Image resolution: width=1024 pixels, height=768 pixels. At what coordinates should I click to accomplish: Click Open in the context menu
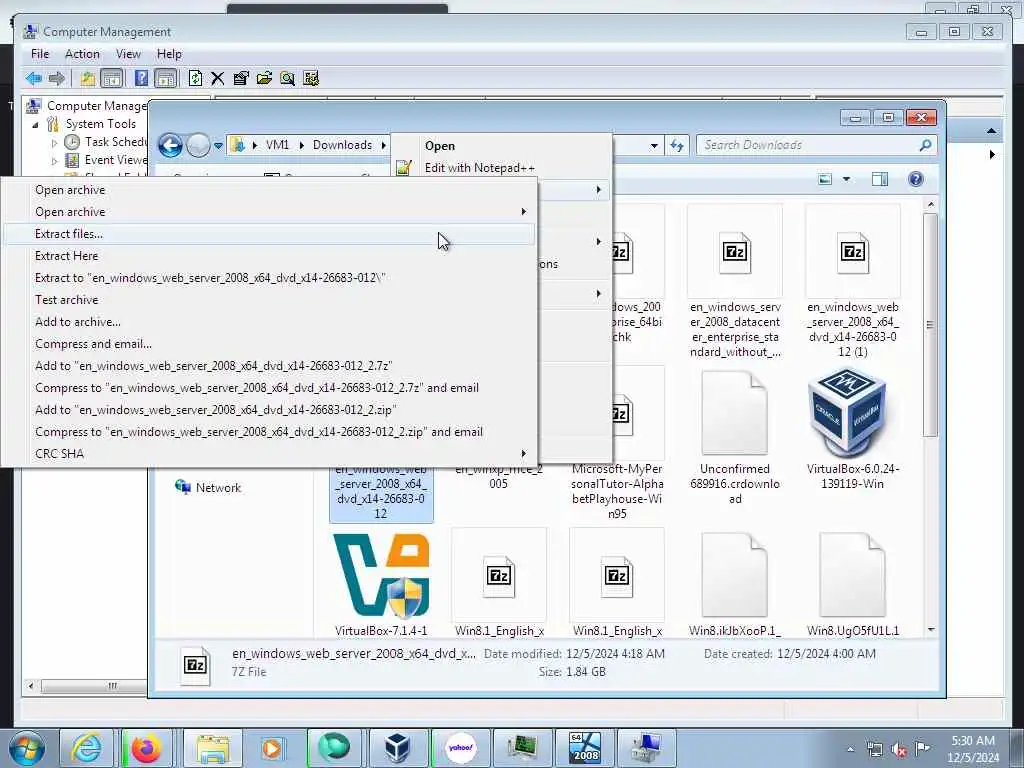440,146
